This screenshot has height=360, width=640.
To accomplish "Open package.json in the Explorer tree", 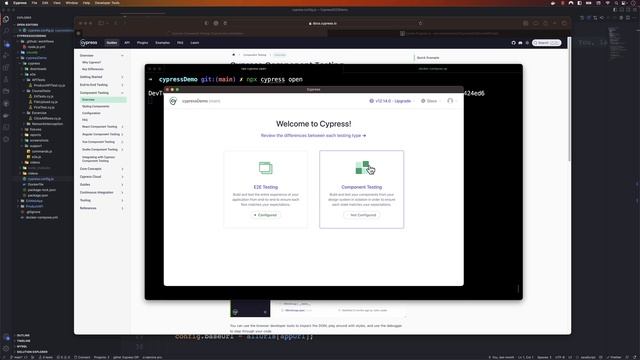I will (x=38, y=196).
